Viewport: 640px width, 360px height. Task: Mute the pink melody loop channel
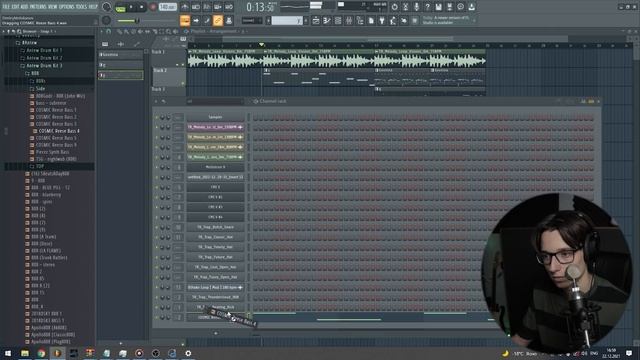click(156, 127)
